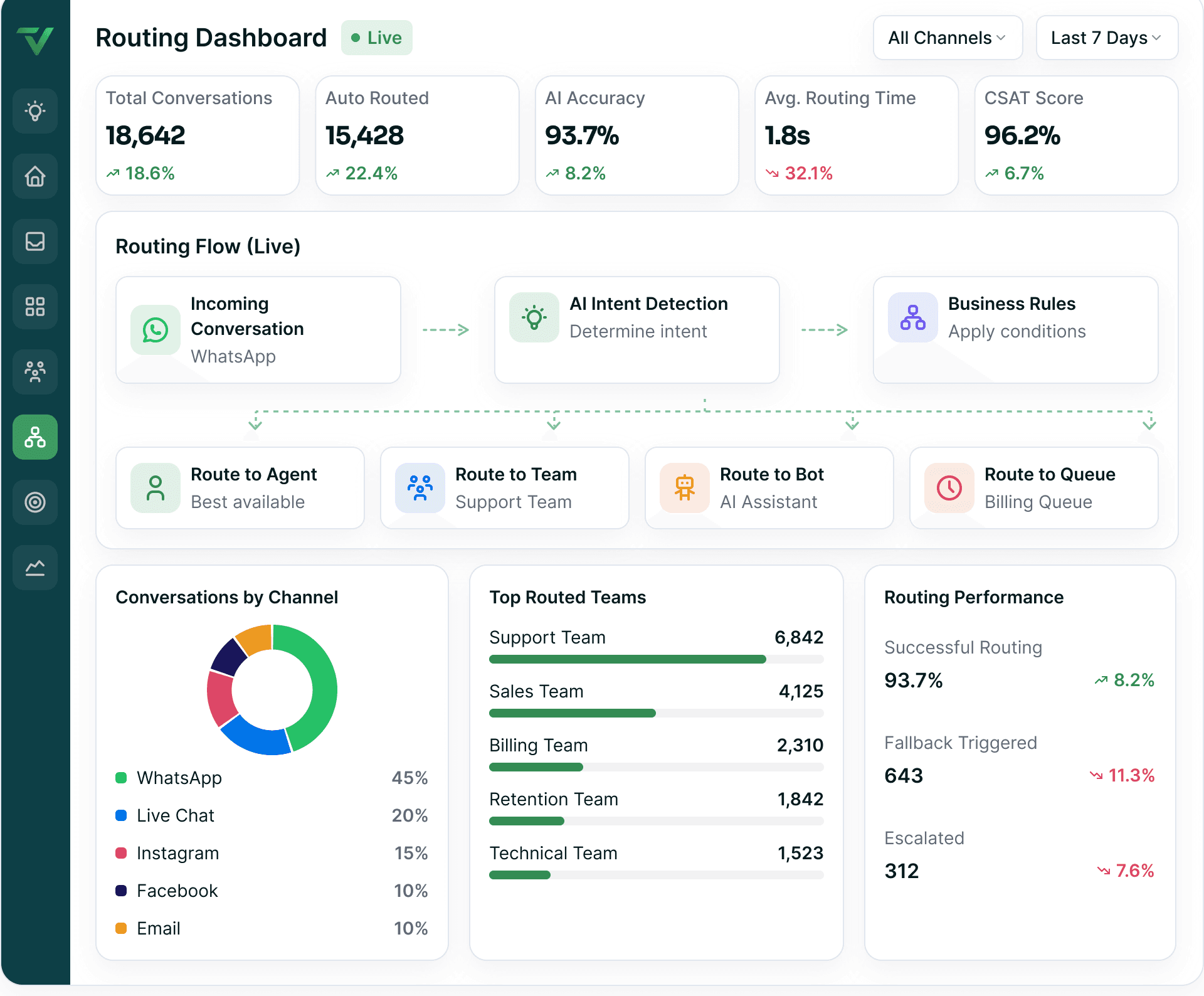This screenshot has width=1204, height=996.
Task: Click the Live Chat 20% legend value
Action: [410, 815]
